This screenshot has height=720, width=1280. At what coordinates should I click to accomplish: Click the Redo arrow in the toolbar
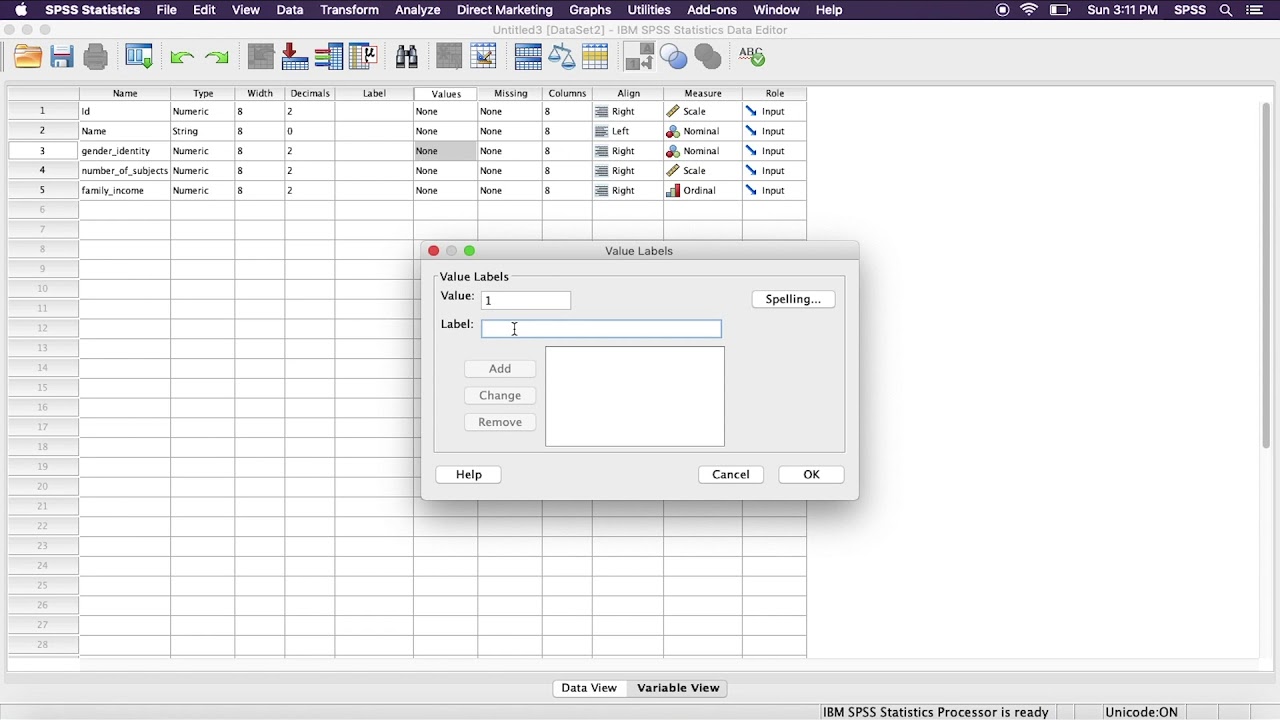216,57
